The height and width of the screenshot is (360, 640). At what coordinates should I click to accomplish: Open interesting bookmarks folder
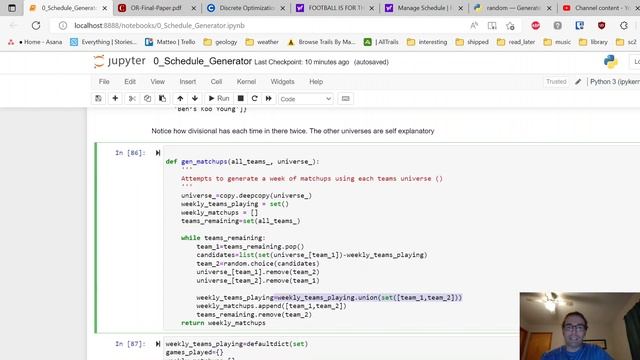427,42
